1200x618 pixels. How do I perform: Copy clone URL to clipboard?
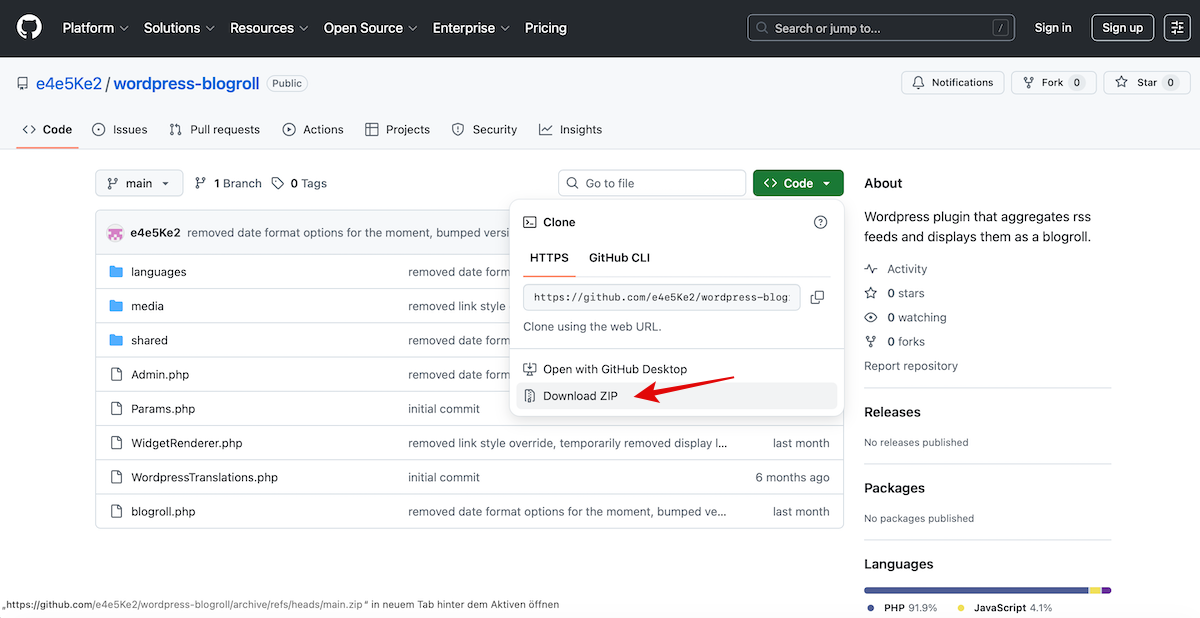tap(817, 297)
